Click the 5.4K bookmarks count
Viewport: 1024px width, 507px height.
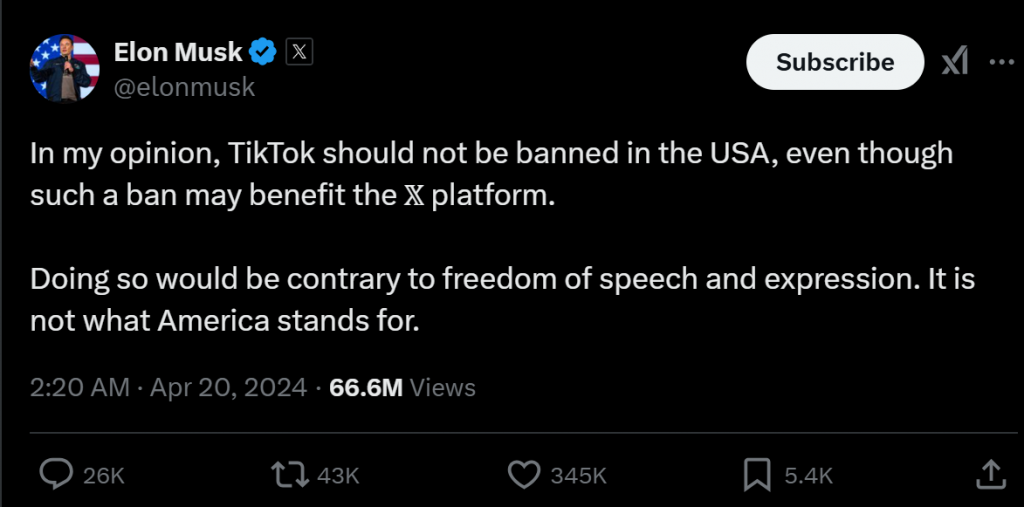(808, 476)
